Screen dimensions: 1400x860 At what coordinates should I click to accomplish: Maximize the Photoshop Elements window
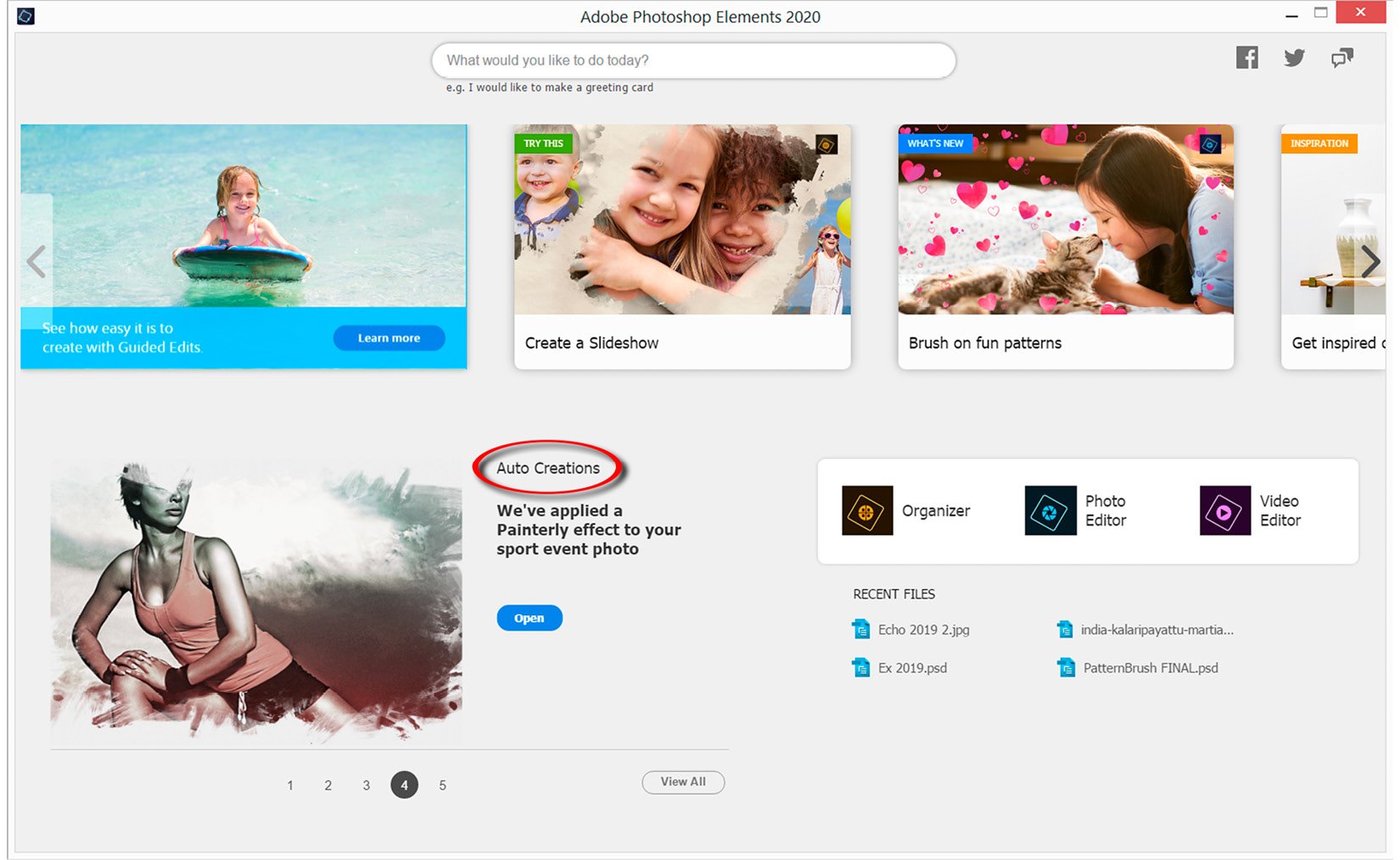coord(1321,13)
